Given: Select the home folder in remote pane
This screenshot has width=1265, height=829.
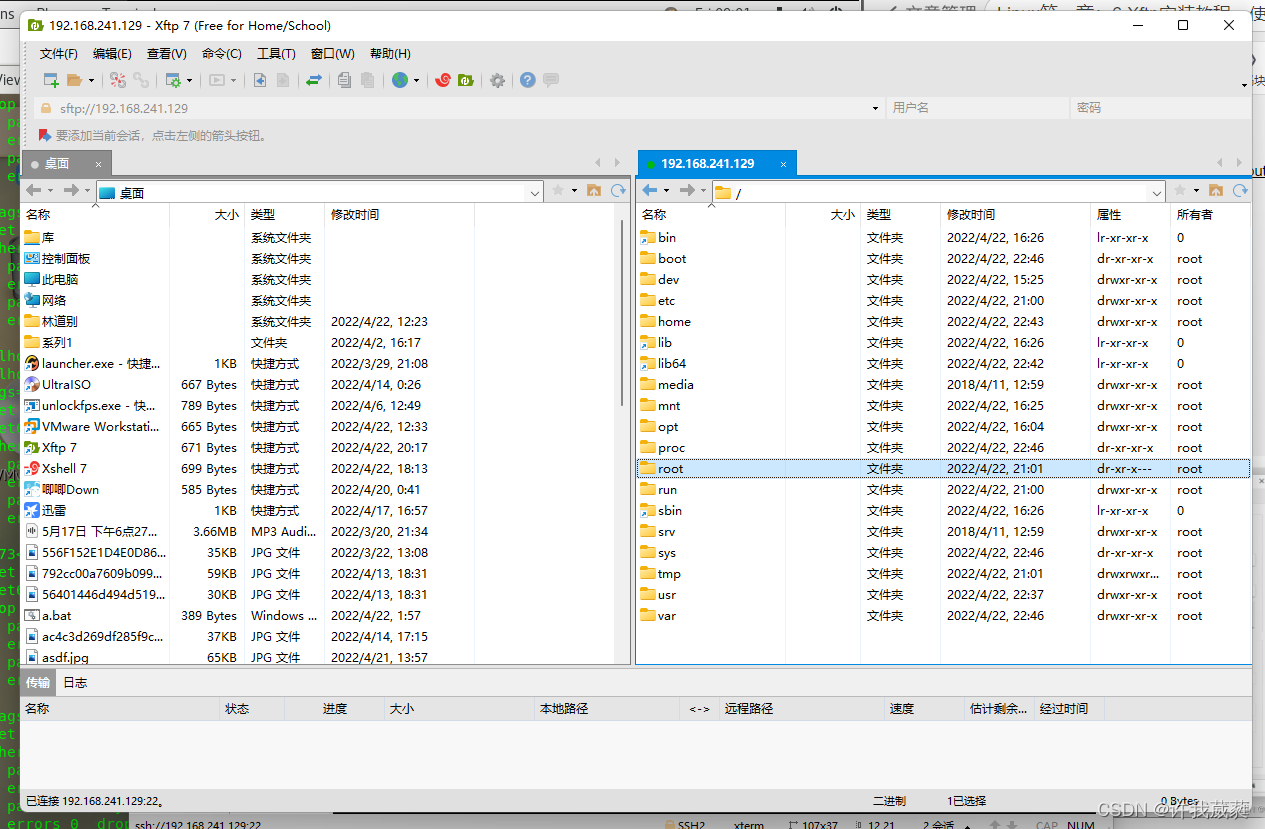Looking at the screenshot, I should [943, 322].
